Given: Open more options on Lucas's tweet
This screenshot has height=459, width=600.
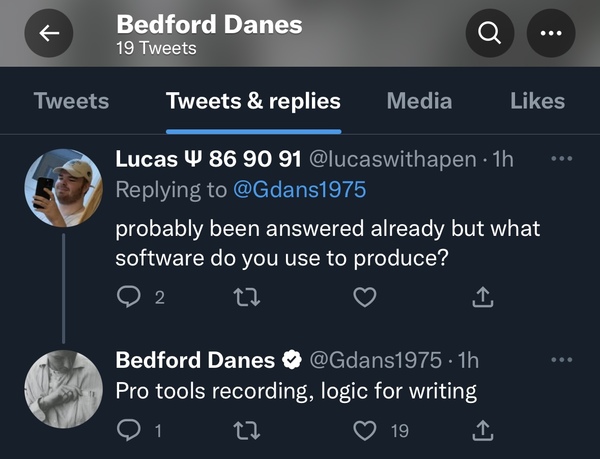Looking at the screenshot, I should pyautogui.click(x=561, y=158).
